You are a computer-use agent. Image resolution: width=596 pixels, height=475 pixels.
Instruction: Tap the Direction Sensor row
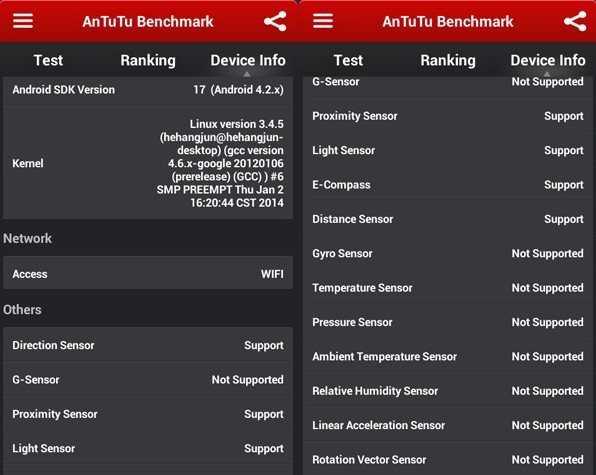pyautogui.click(x=148, y=345)
